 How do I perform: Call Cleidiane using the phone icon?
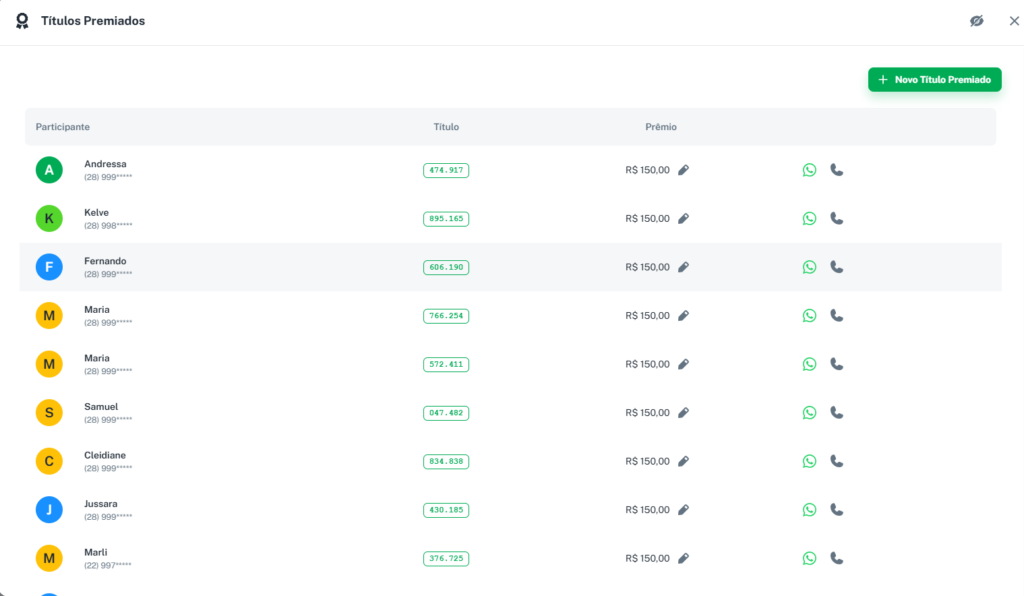tap(837, 461)
